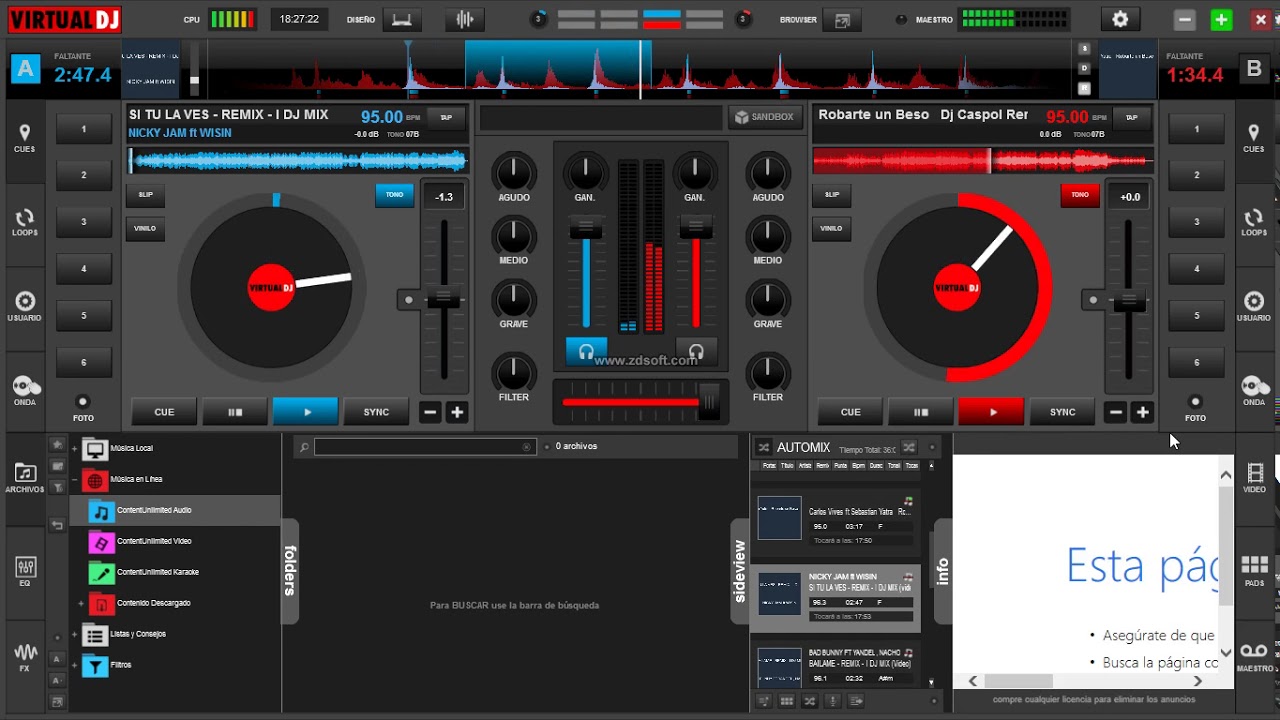The image size is (1280, 720).
Task: Click hot cue 1 on left deck
Action: [83, 129]
